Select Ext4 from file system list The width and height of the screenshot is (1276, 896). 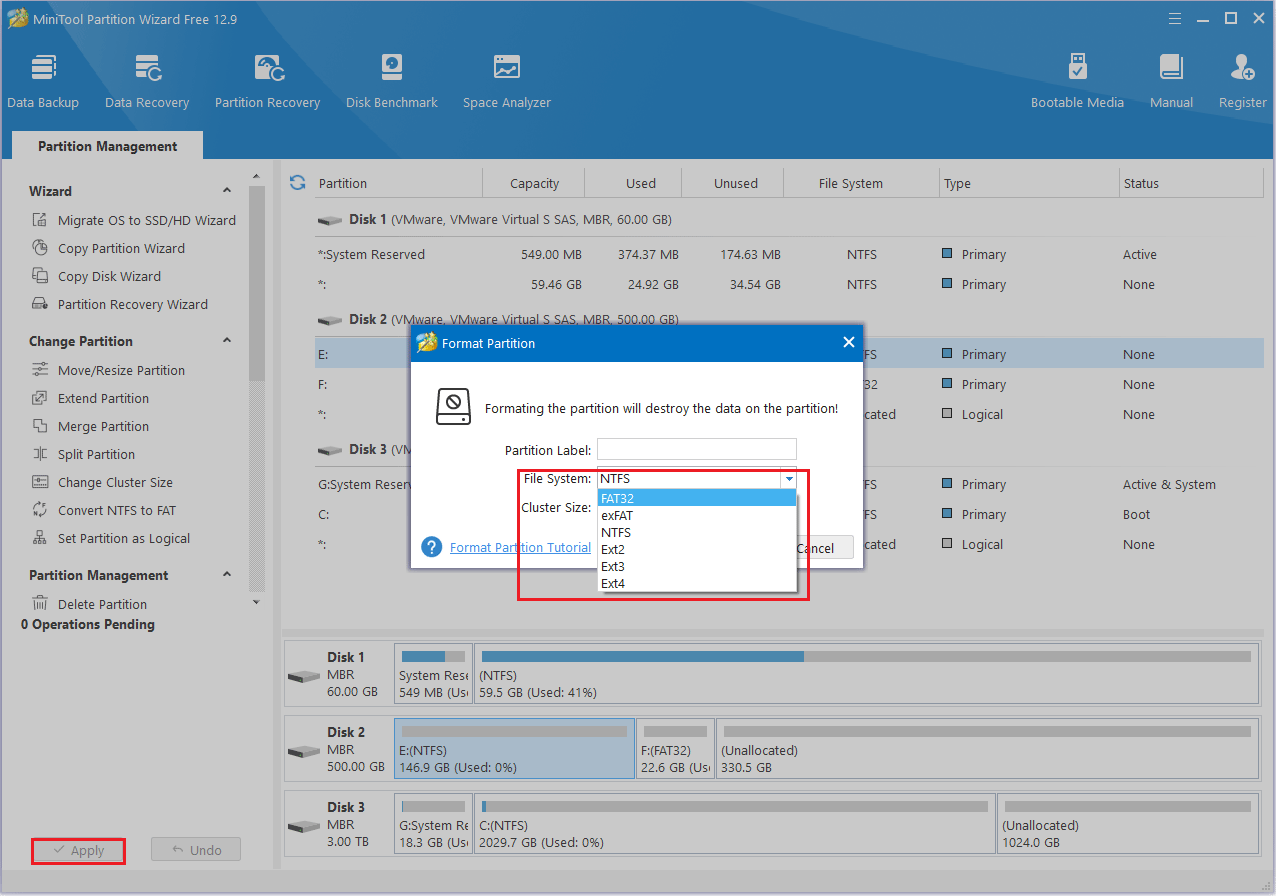697,583
